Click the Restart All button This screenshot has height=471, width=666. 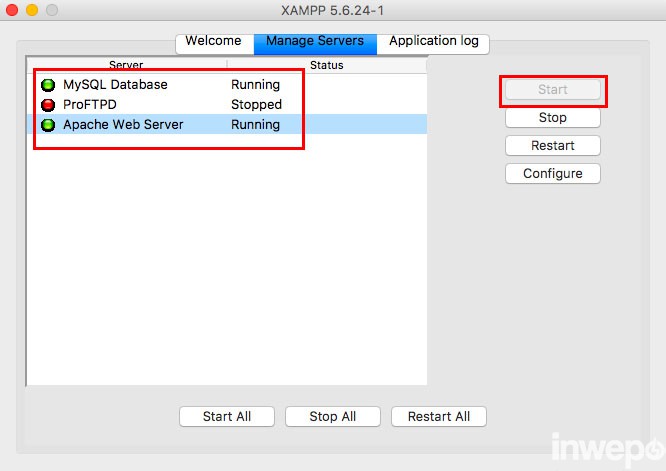point(439,417)
